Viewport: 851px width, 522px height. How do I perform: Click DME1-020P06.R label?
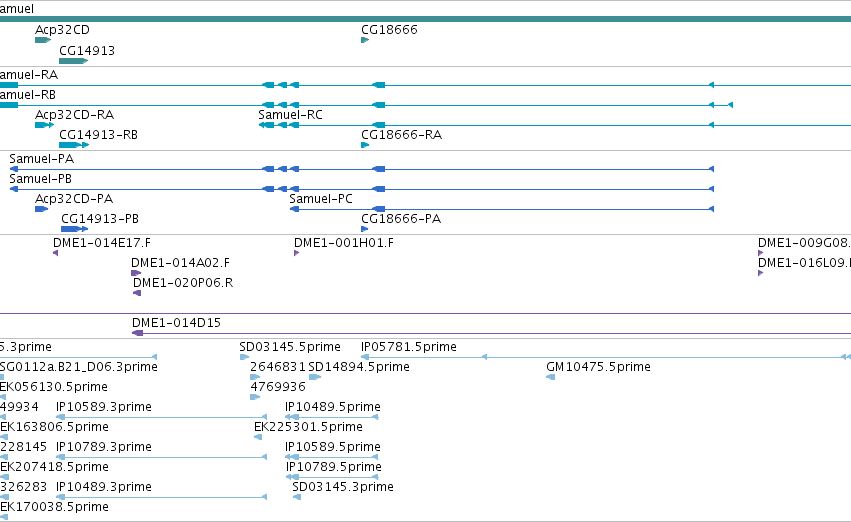183,283
